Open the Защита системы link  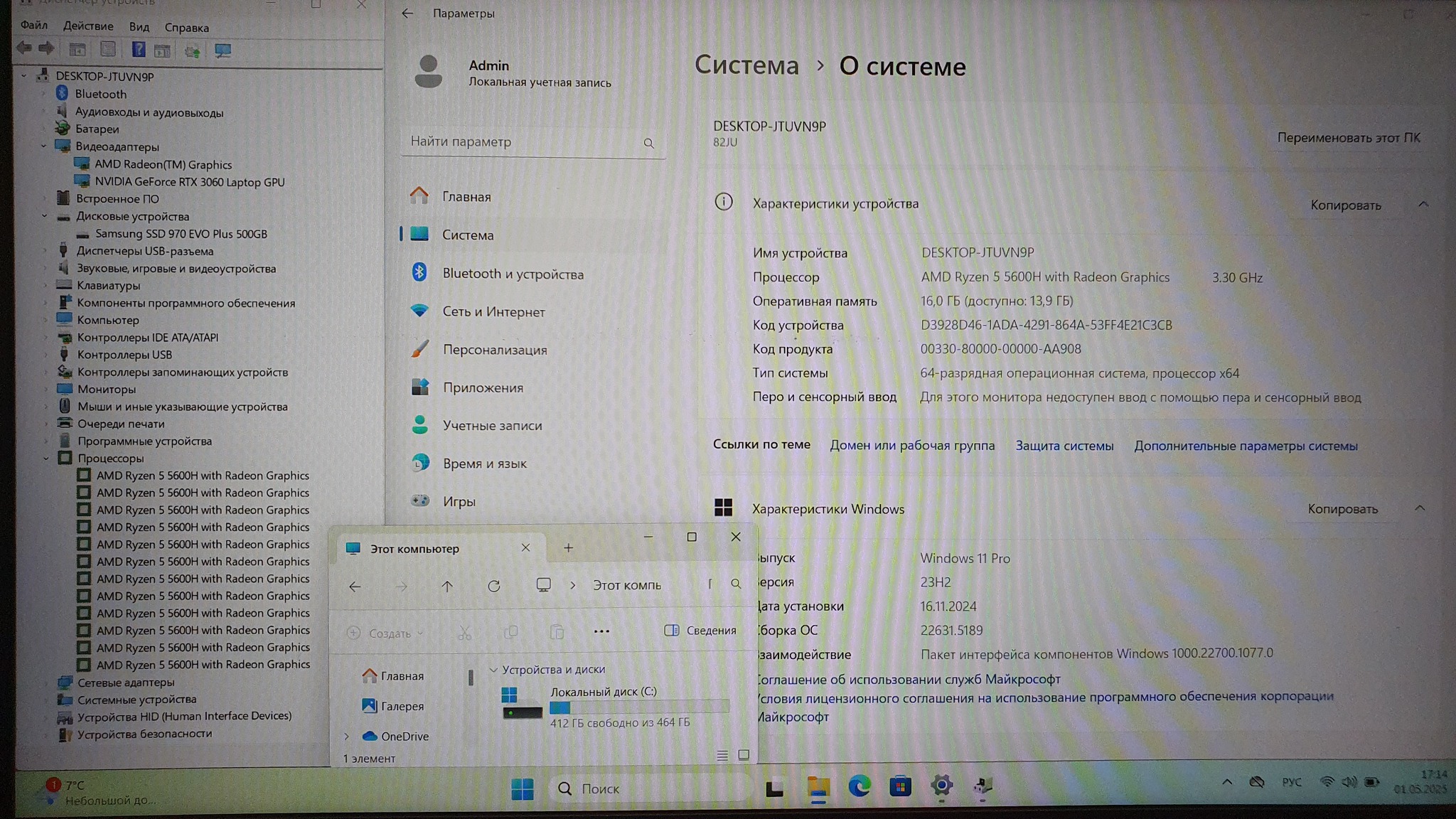(1064, 446)
